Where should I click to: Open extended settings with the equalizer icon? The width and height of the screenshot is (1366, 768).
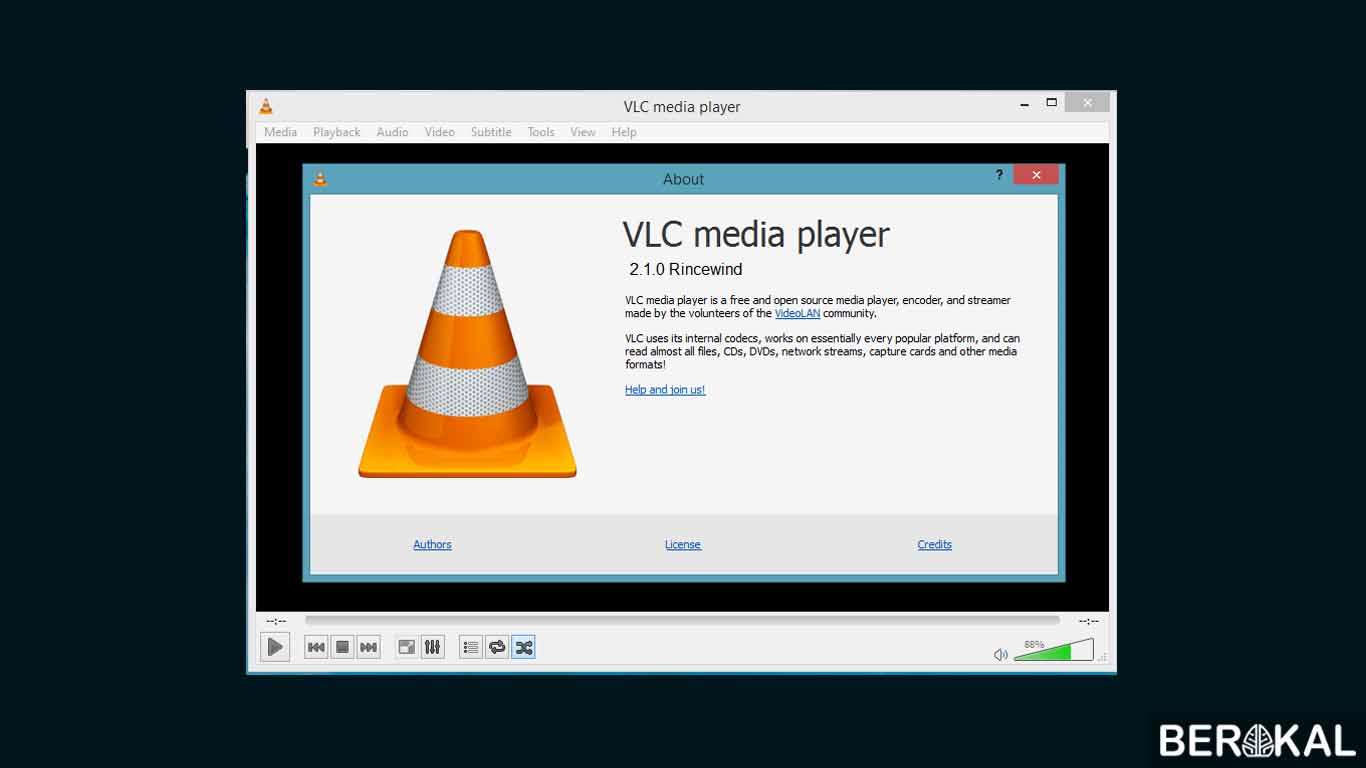pyautogui.click(x=432, y=647)
